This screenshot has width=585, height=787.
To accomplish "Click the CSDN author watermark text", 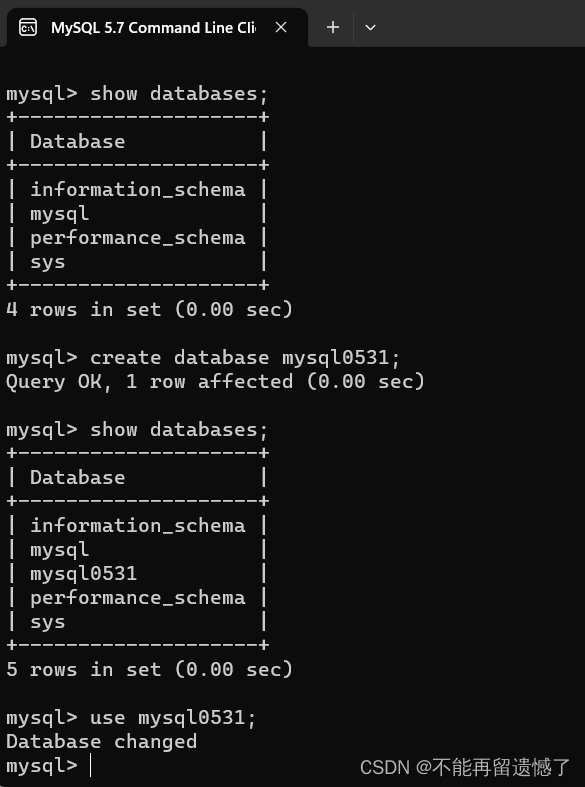I will pos(465,767).
